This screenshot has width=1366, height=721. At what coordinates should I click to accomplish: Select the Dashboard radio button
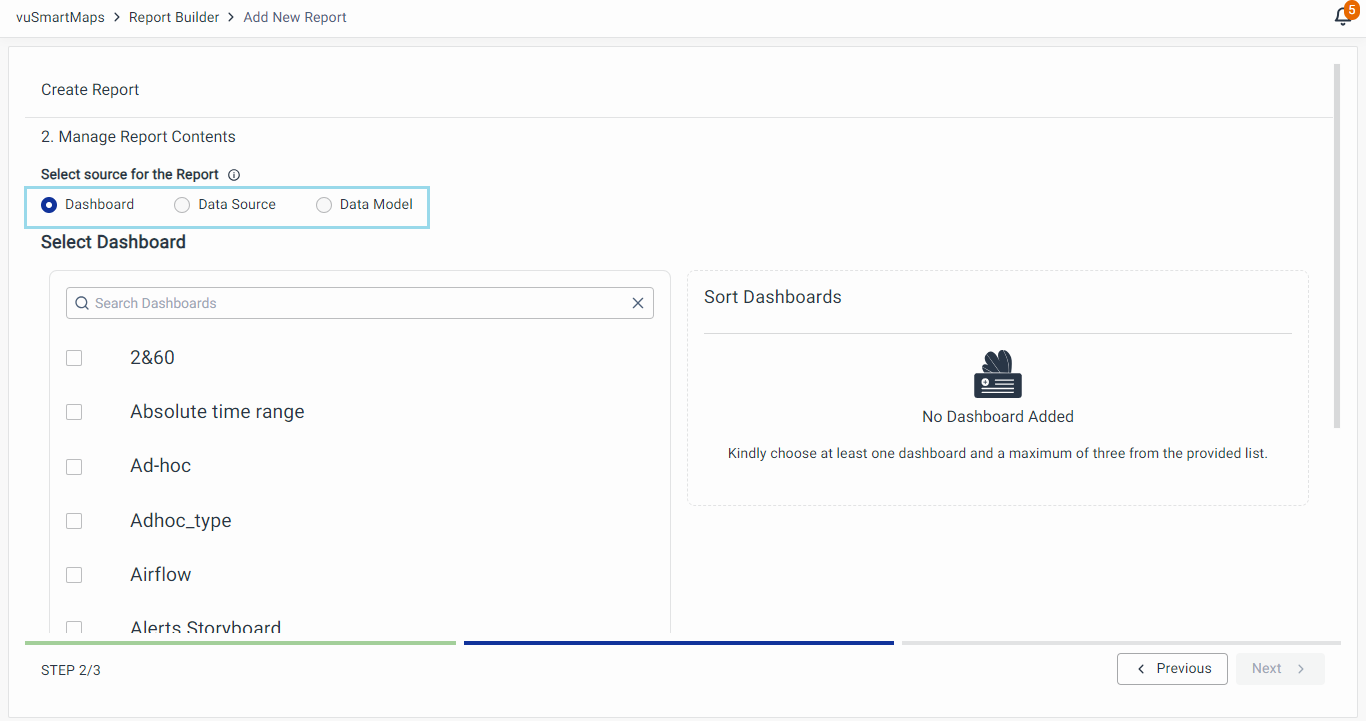pos(49,205)
